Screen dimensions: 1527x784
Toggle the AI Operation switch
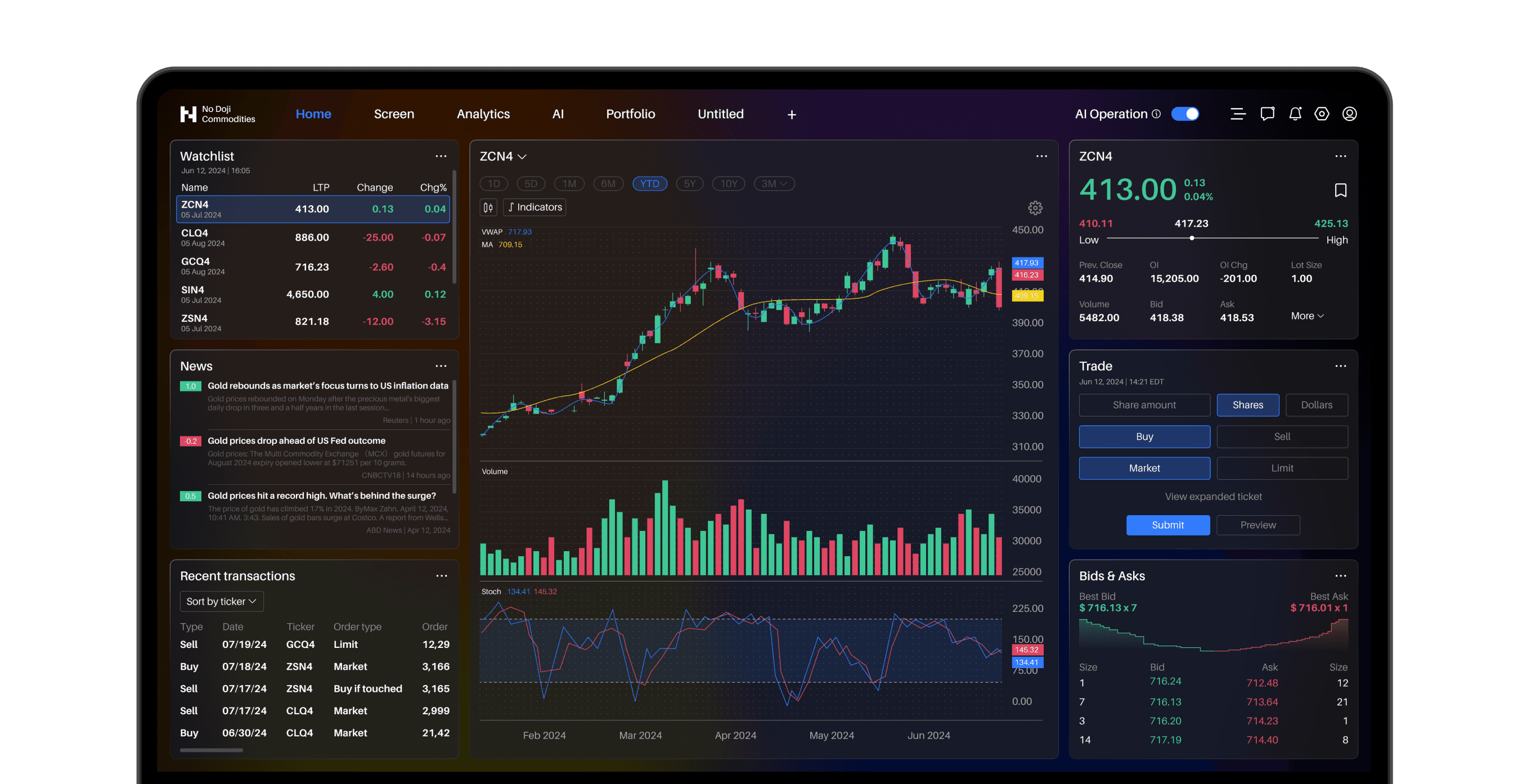pyautogui.click(x=1185, y=114)
